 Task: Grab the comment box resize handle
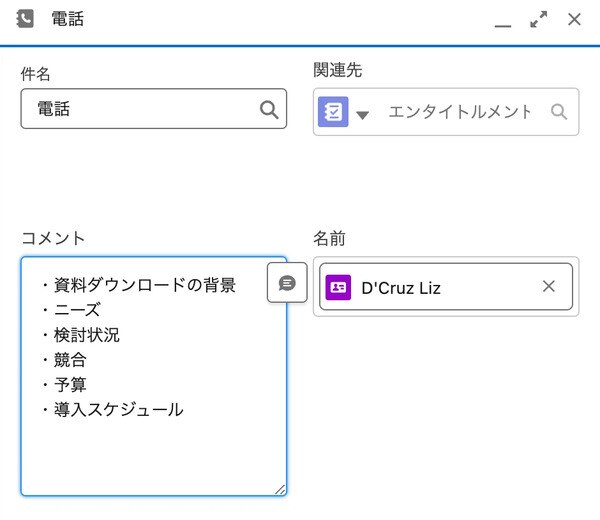pos(280,490)
